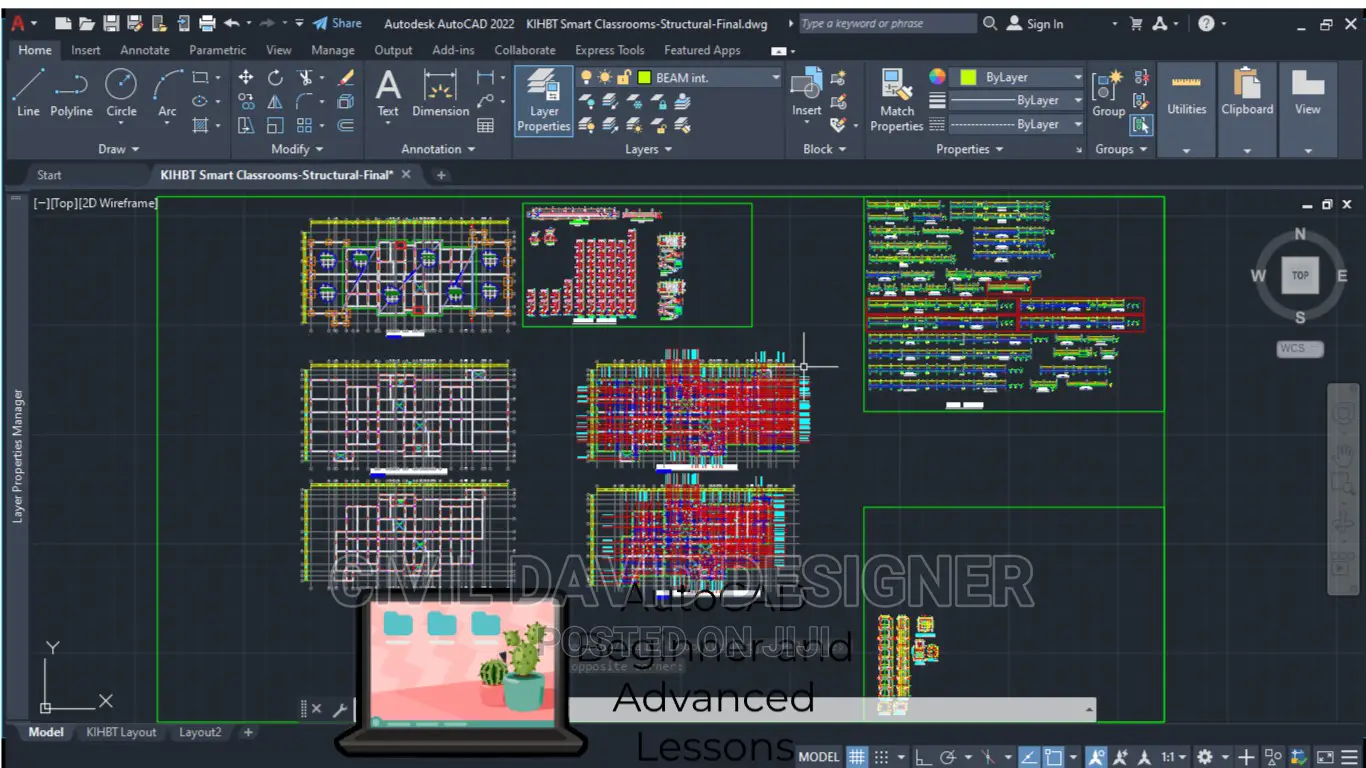Choose the Hatch tool in Draw panel

[200, 125]
